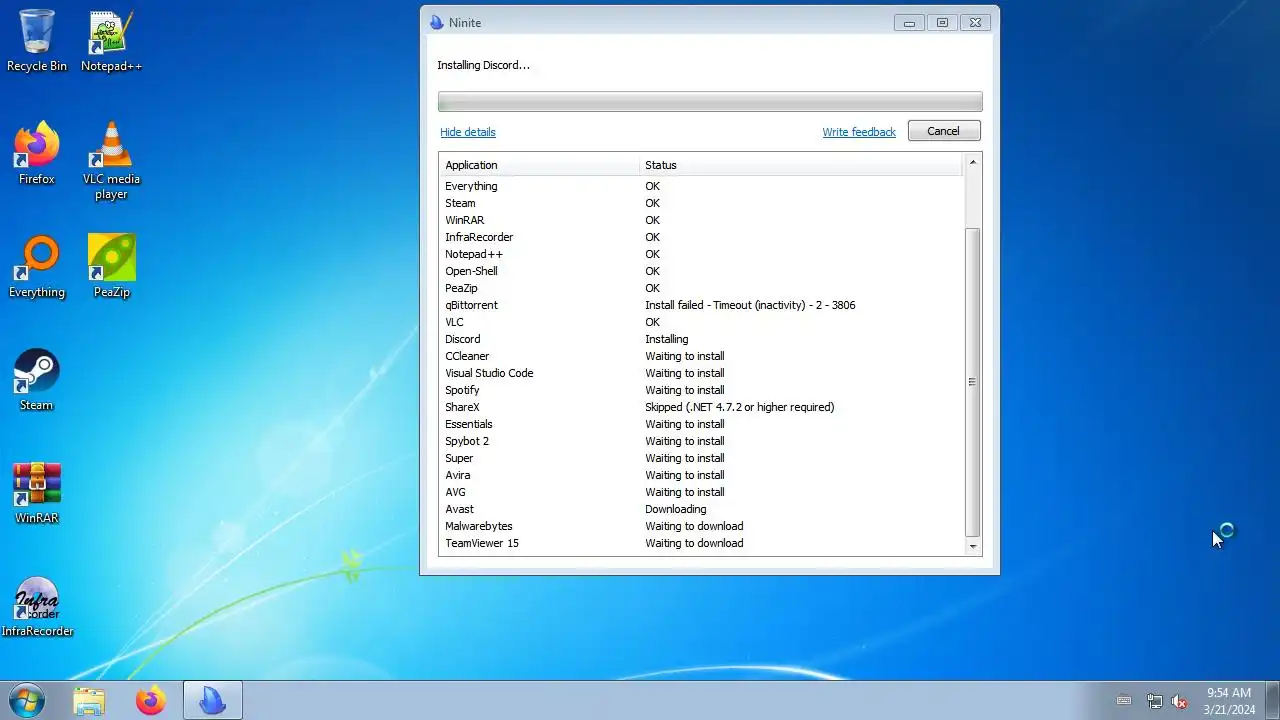Viewport: 1280px width, 720px height.
Task: Open the Write feedback link
Action: coord(859,132)
